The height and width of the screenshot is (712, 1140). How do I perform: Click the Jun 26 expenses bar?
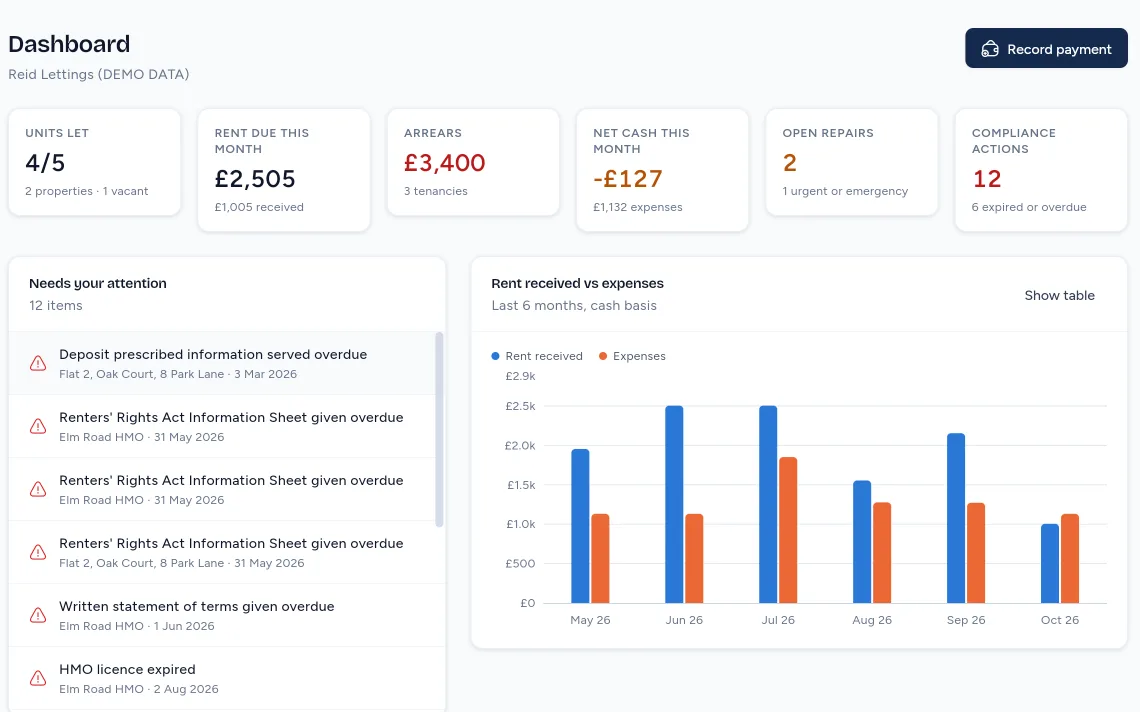tap(694, 559)
